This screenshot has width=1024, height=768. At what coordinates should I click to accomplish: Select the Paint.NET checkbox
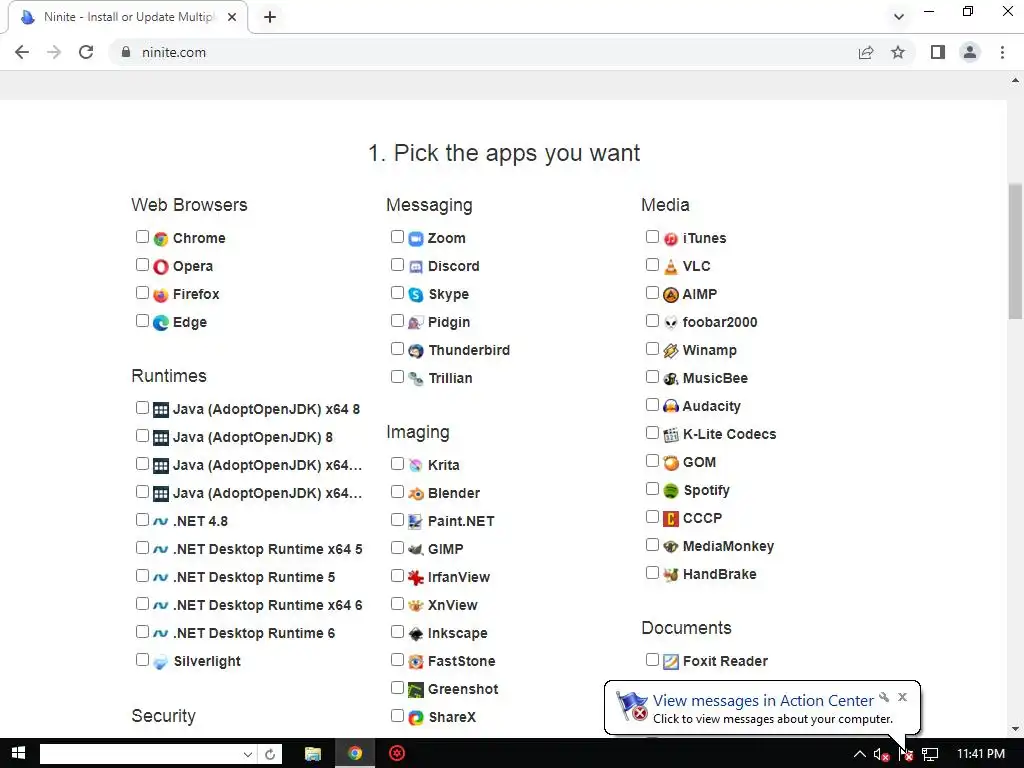pyautogui.click(x=397, y=519)
